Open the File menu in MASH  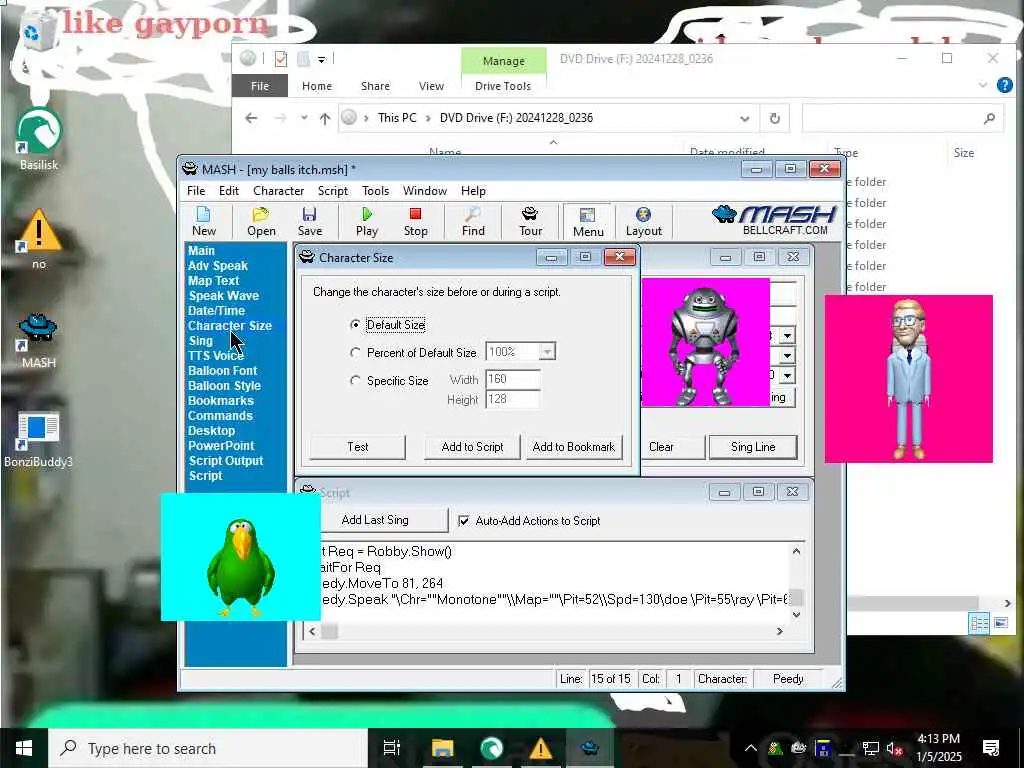click(196, 191)
